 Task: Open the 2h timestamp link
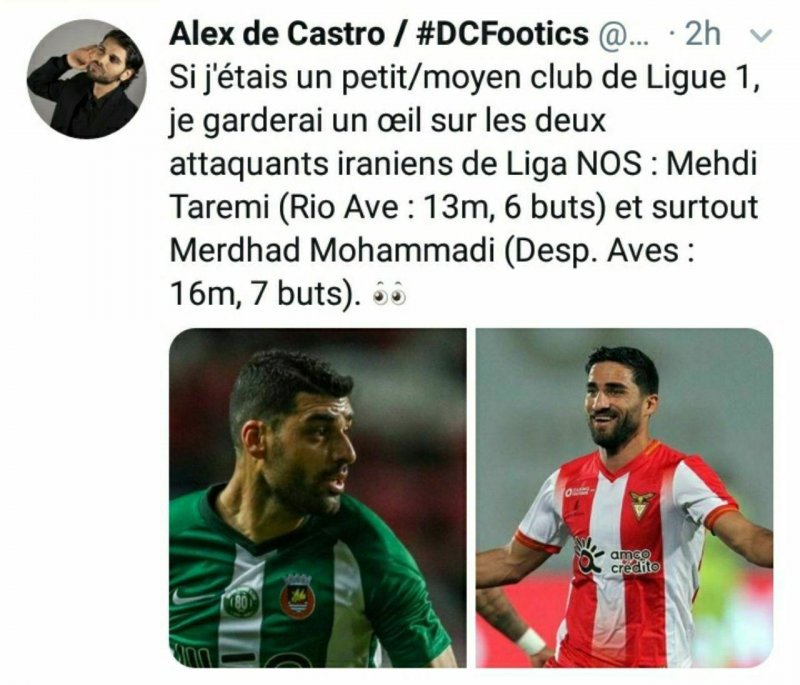click(x=703, y=34)
